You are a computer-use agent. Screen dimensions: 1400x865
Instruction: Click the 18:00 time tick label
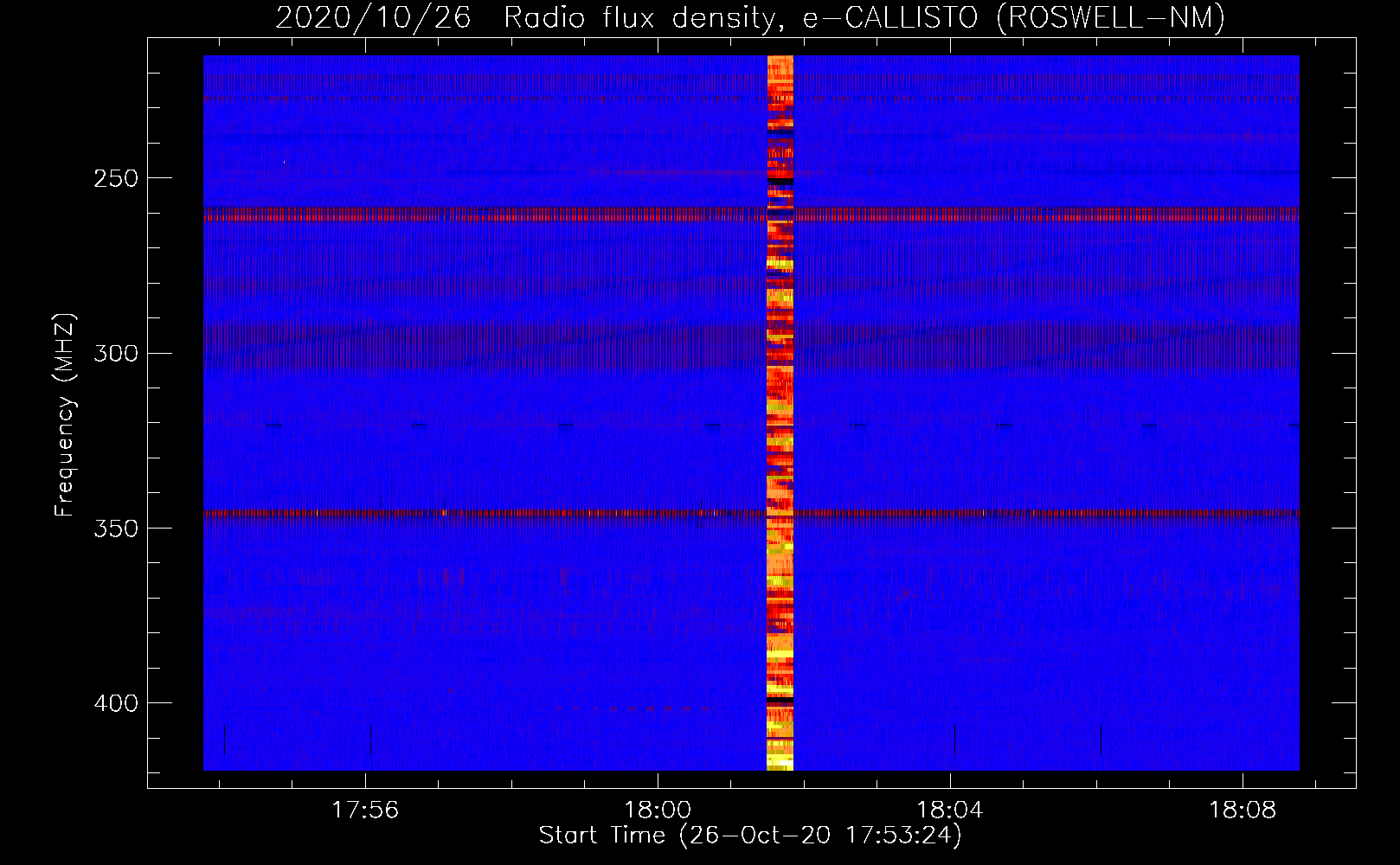(x=658, y=811)
